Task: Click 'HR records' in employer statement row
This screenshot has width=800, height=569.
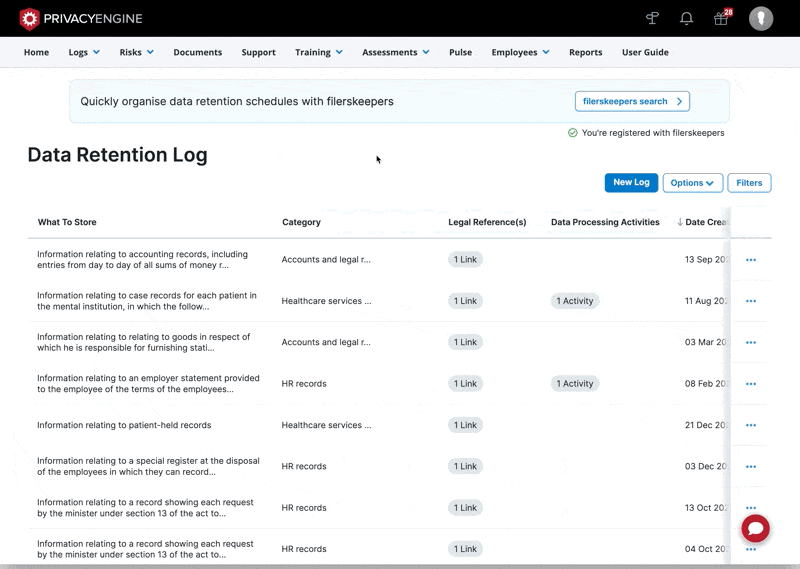Action: 304,384
